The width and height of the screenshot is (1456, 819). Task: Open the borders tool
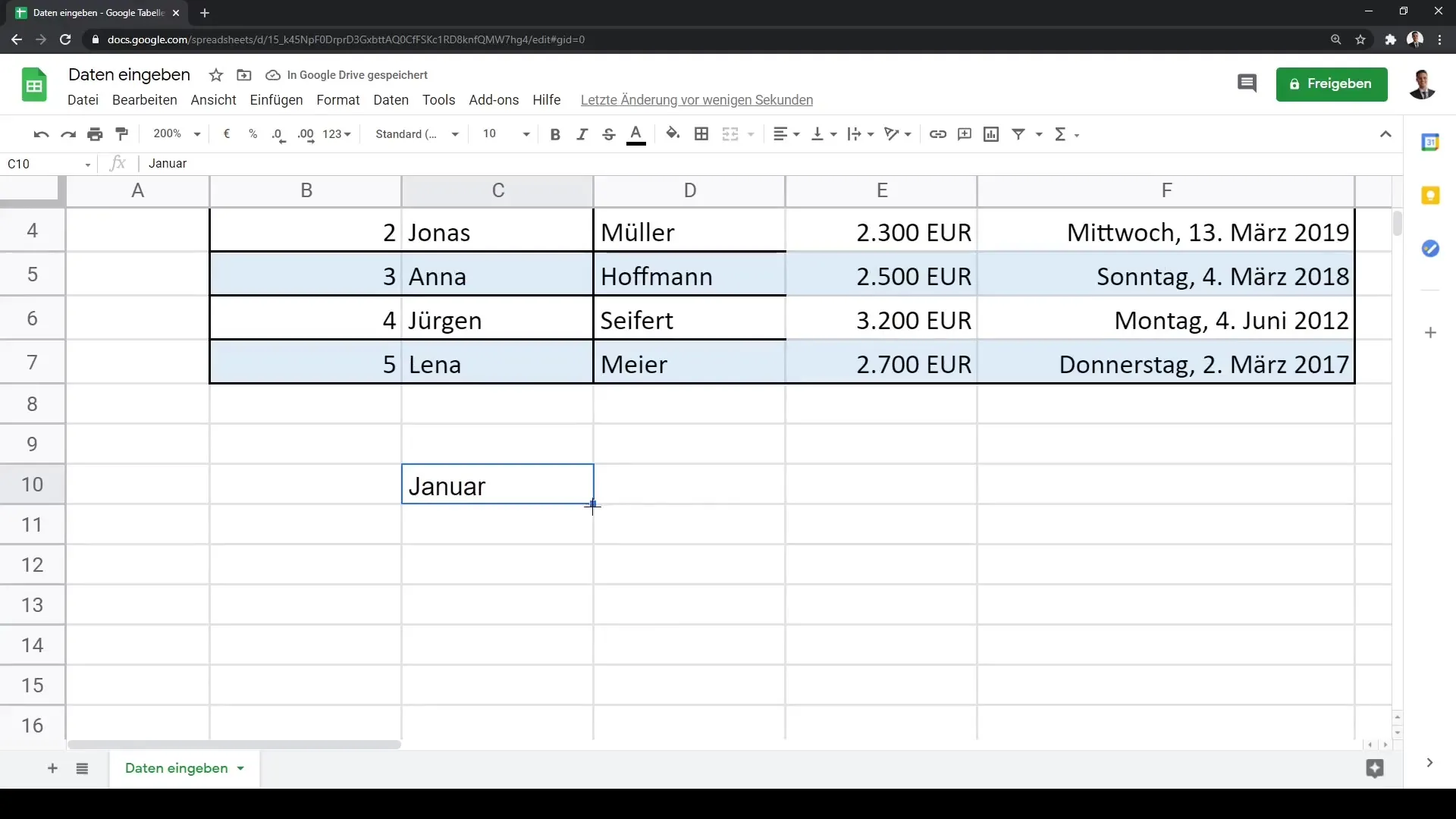point(701,134)
